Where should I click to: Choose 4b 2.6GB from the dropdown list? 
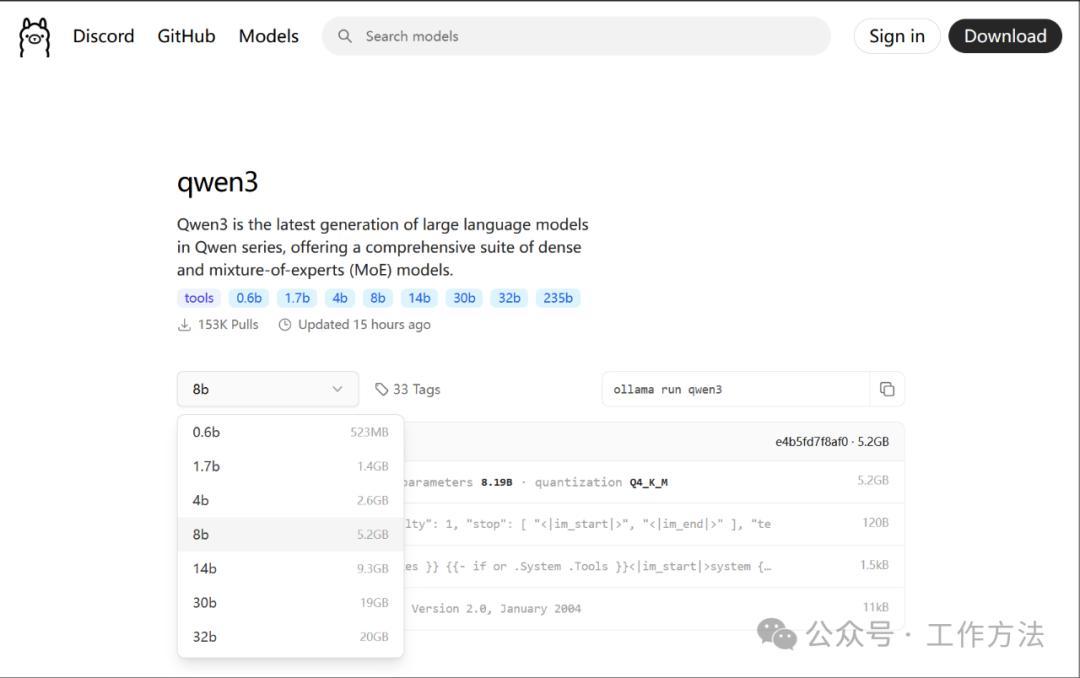290,500
